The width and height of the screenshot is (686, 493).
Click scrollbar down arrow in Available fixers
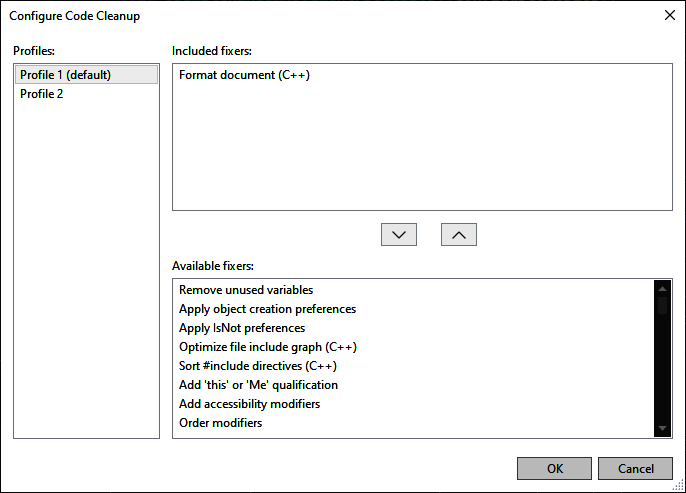tap(662, 429)
